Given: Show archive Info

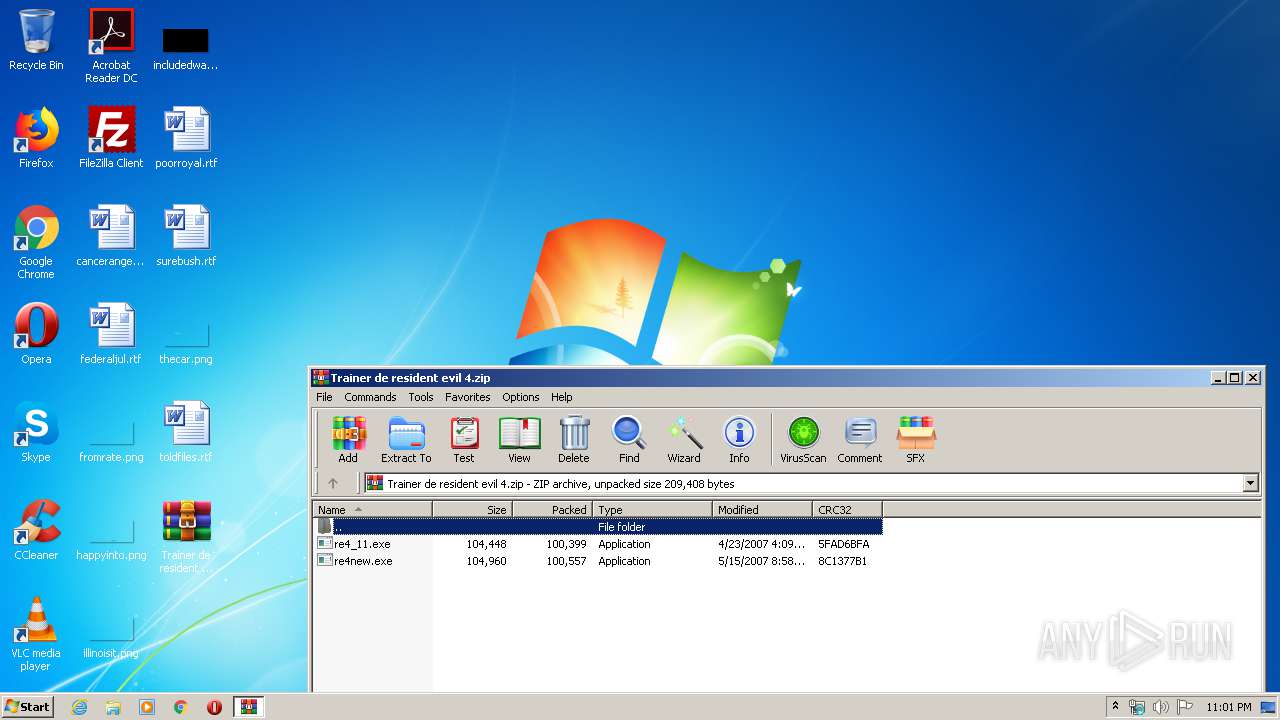Looking at the screenshot, I should [739, 440].
